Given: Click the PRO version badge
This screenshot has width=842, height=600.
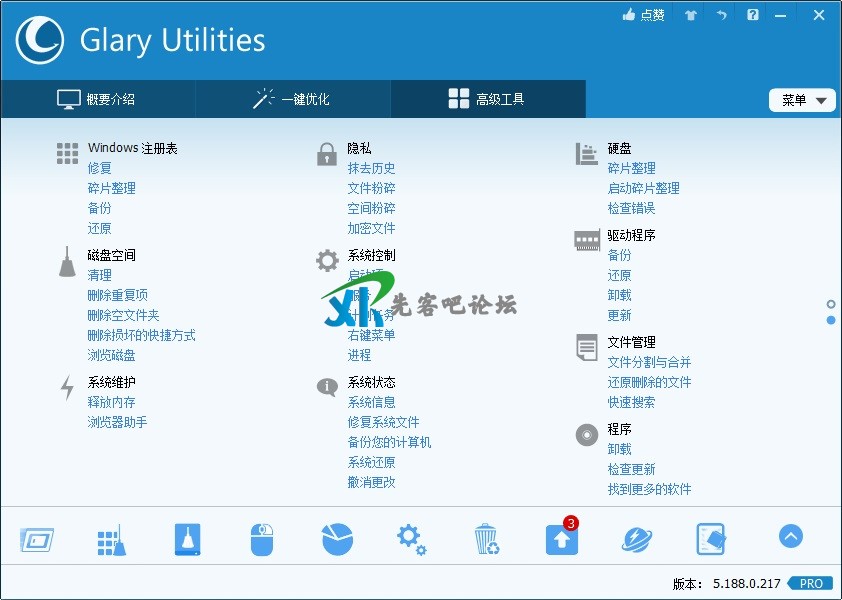Looking at the screenshot, I should 810,583.
